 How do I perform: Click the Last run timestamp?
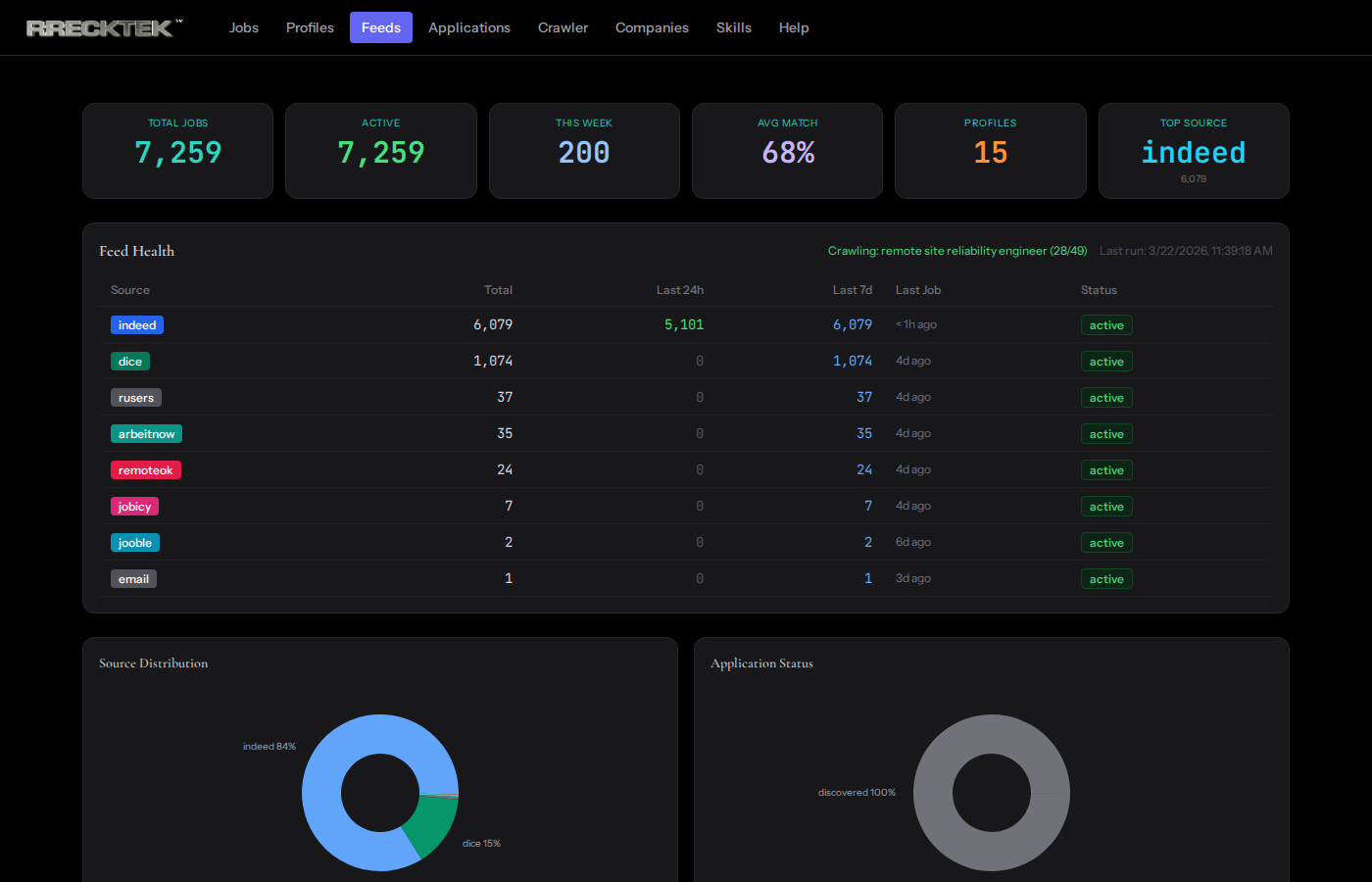click(1186, 251)
